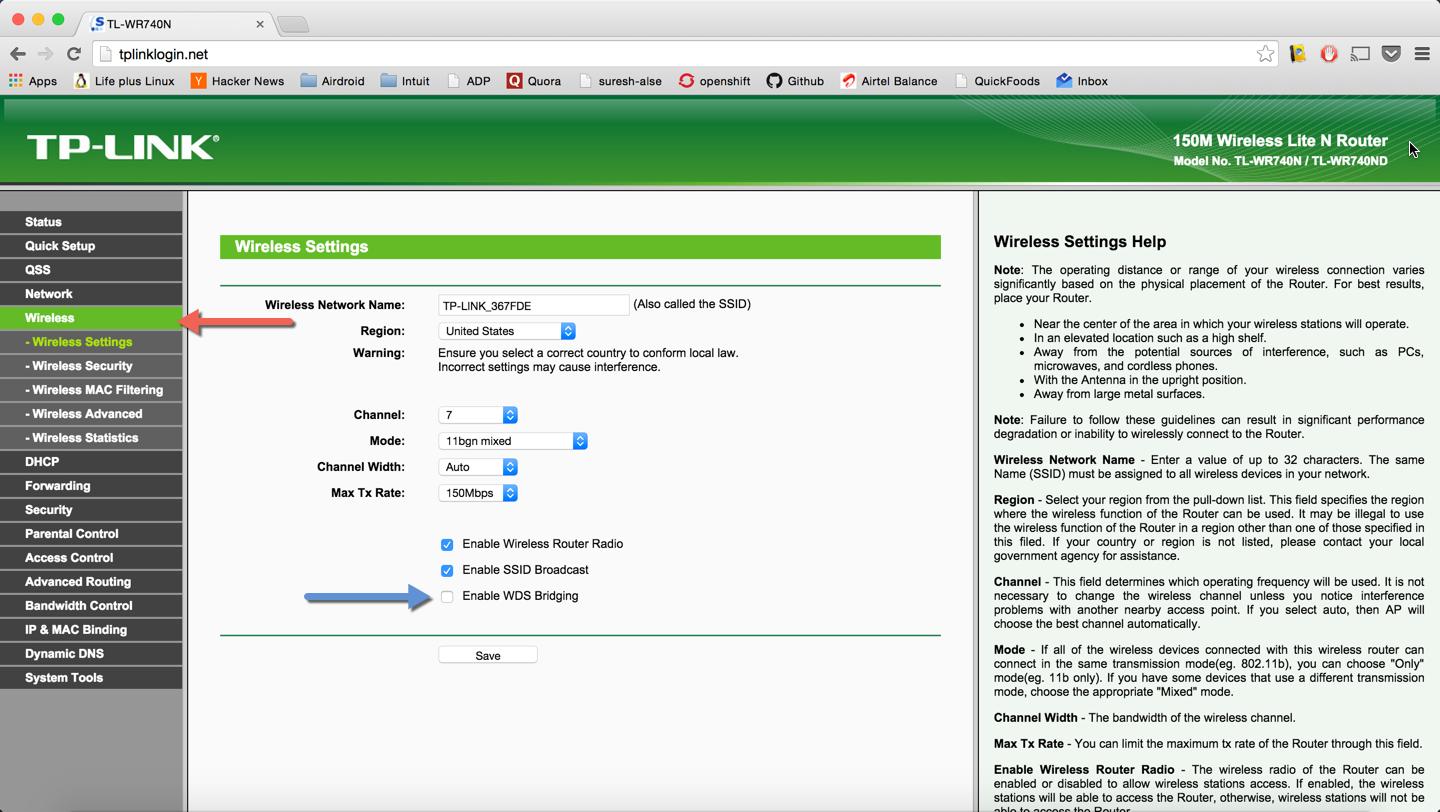The height and width of the screenshot is (812, 1440).
Task: Open the Intuit bookmark folder
Action: (405, 81)
